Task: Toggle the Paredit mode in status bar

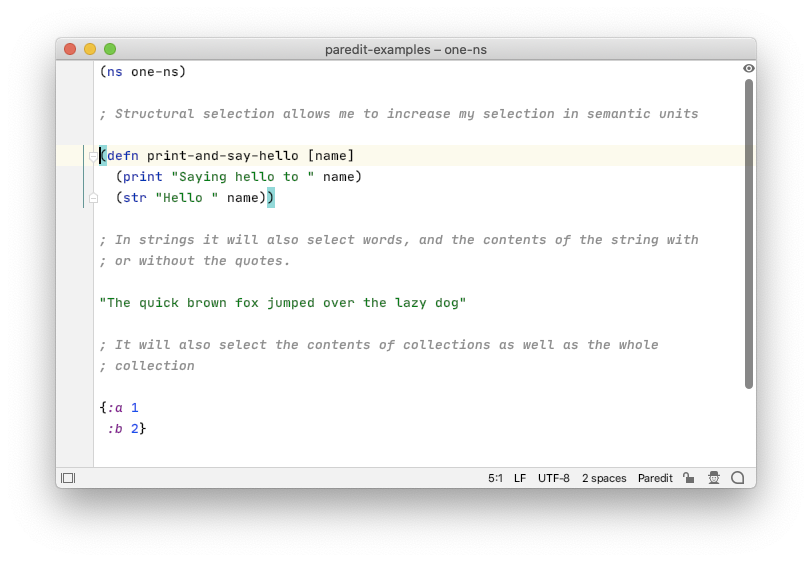Action: [655, 478]
